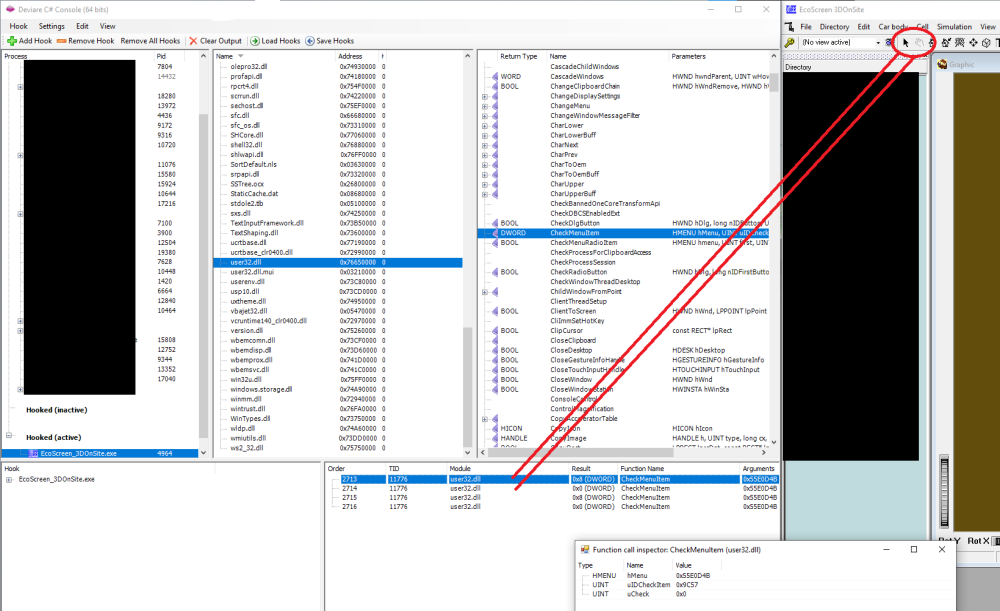1000x611 pixels.
Task: Click the 3D cube icon in EcoScreen toolbar
Action: point(986,43)
